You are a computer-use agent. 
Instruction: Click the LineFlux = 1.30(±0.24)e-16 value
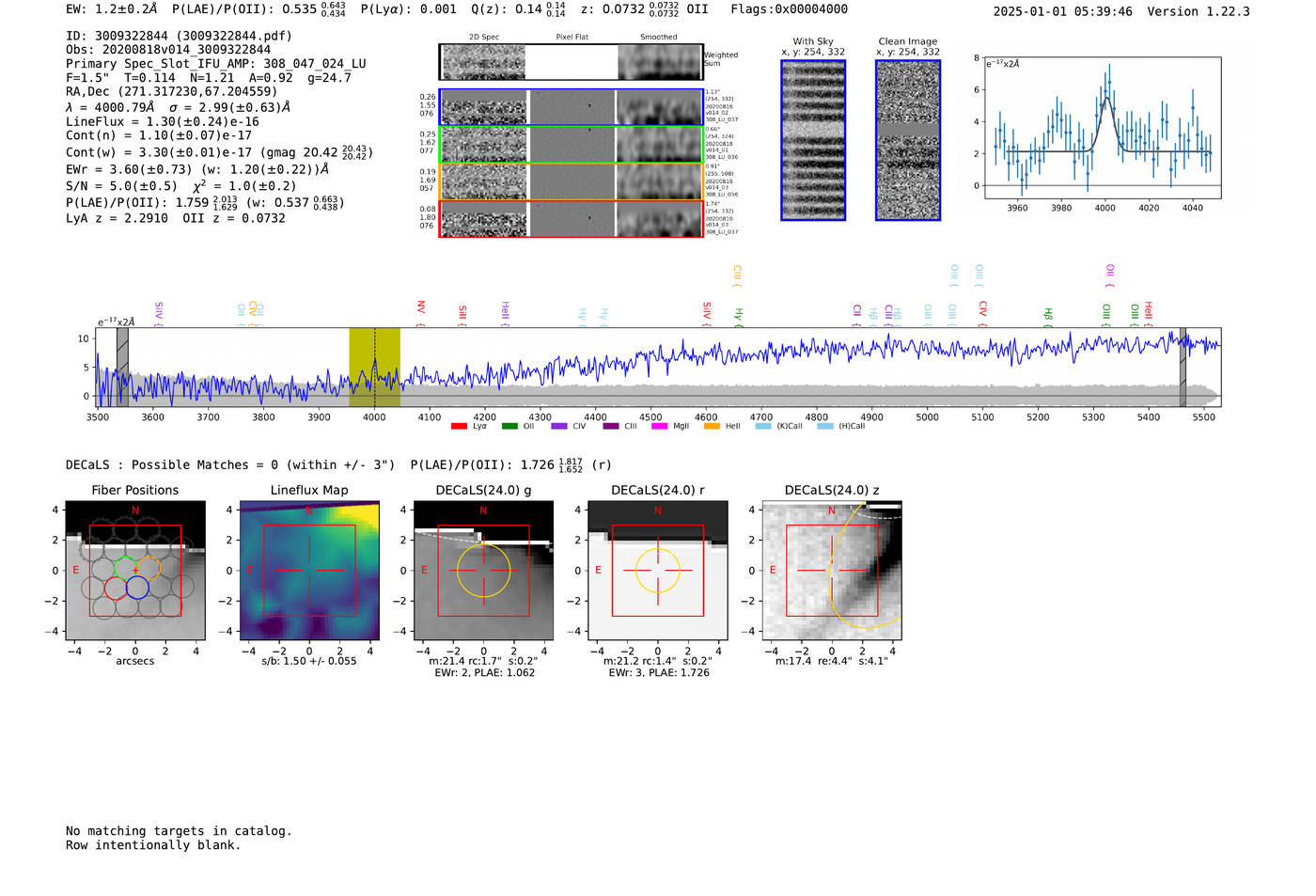pyautogui.click(x=162, y=121)
